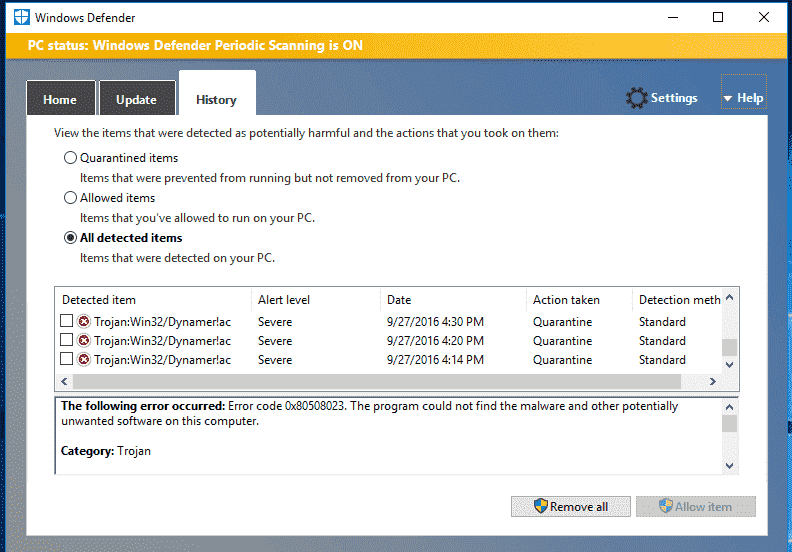Click threat icon of the 4:20 PM Trojan entry

click(x=84, y=340)
